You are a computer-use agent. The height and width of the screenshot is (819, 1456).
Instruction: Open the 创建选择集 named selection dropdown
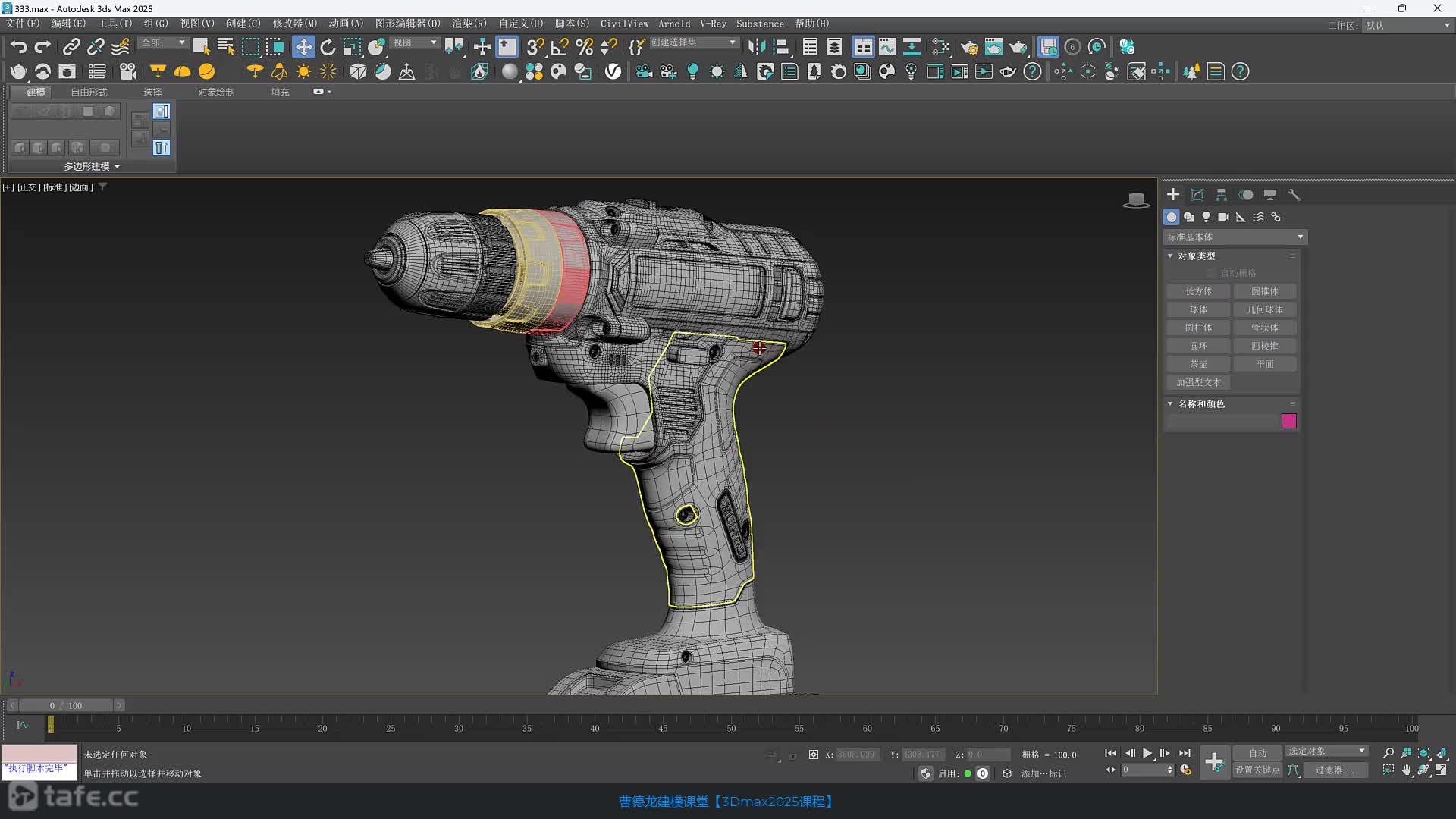point(693,43)
